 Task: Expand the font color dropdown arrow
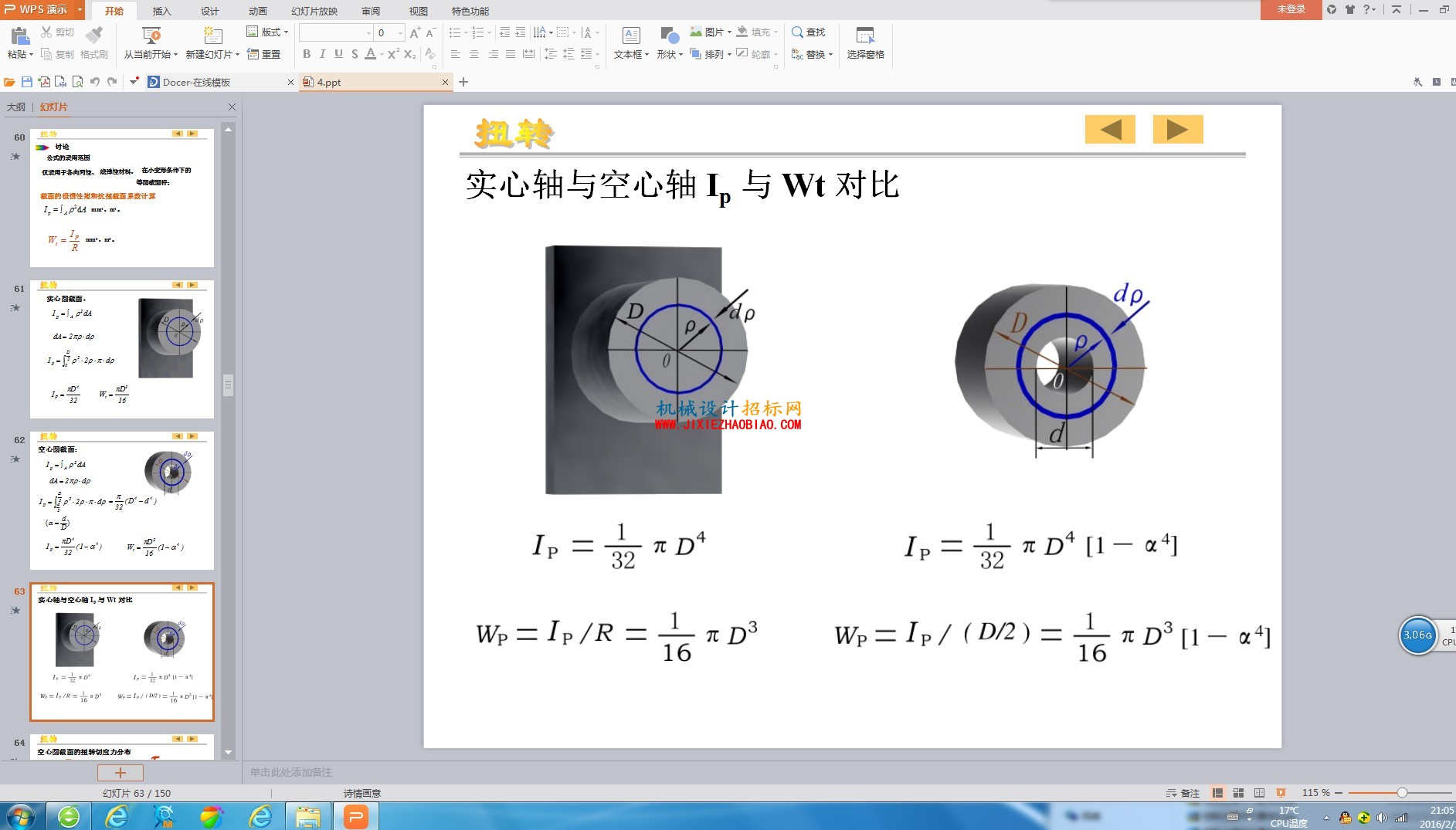click(381, 54)
